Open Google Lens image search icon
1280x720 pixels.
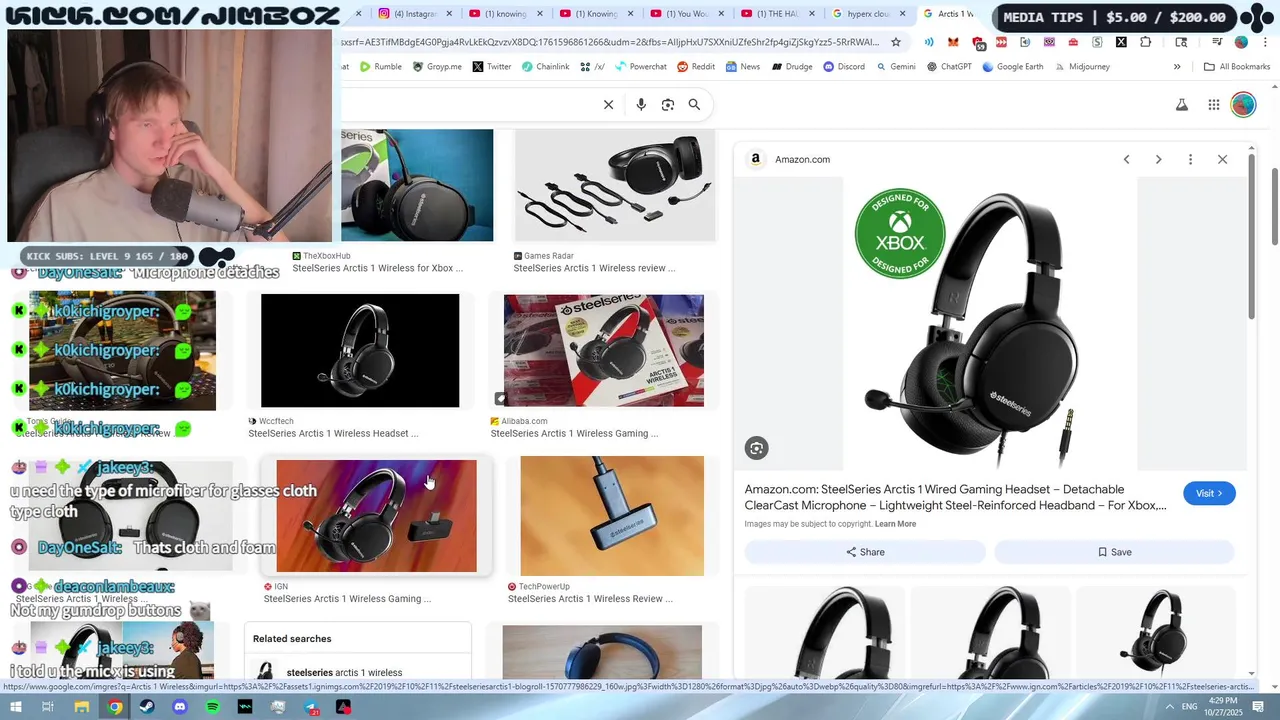pos(668,104)
